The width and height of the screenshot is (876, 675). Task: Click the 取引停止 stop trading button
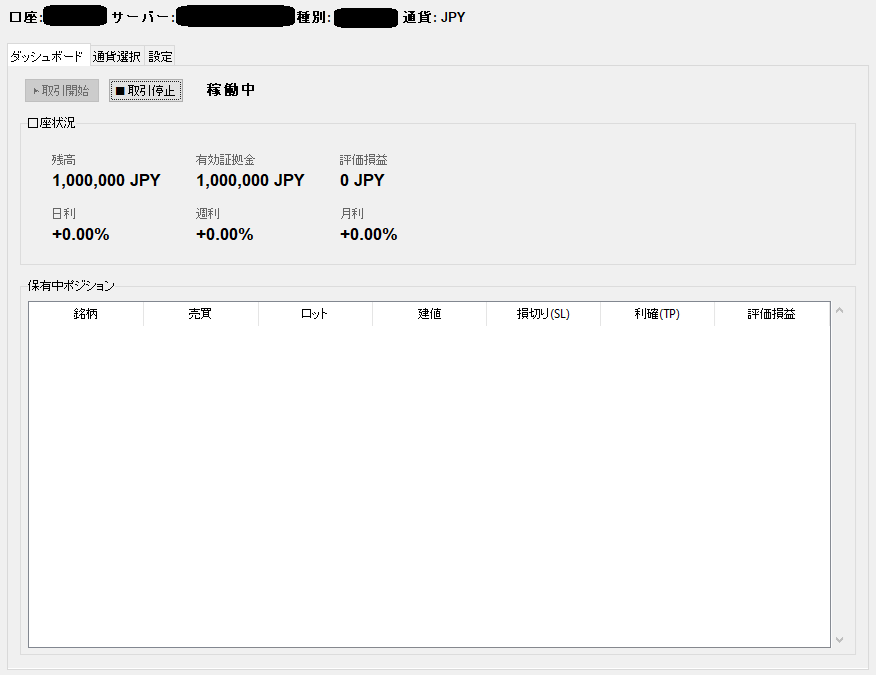coord(146,91)
